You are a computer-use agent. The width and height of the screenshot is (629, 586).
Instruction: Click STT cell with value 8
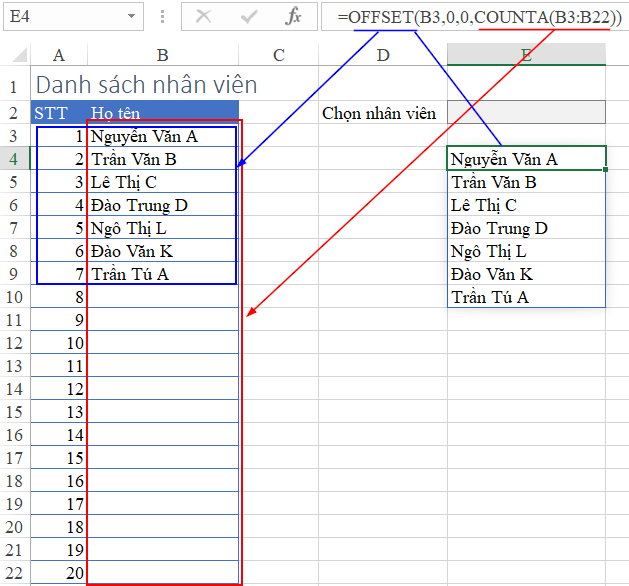[59, 297]
